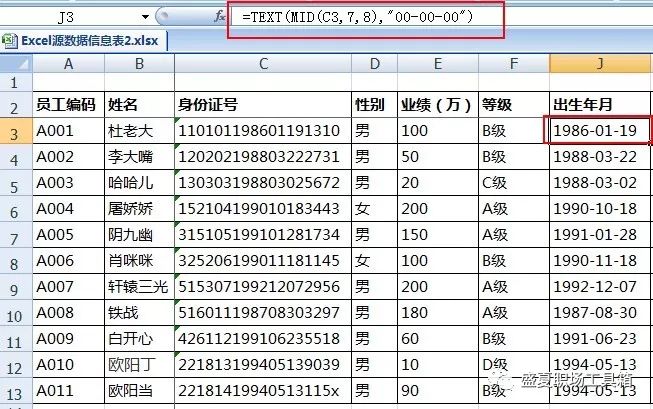Select the name cell 白开心
Image resolution: width=653 pixels, height=409 pixels.
(140, 339)
